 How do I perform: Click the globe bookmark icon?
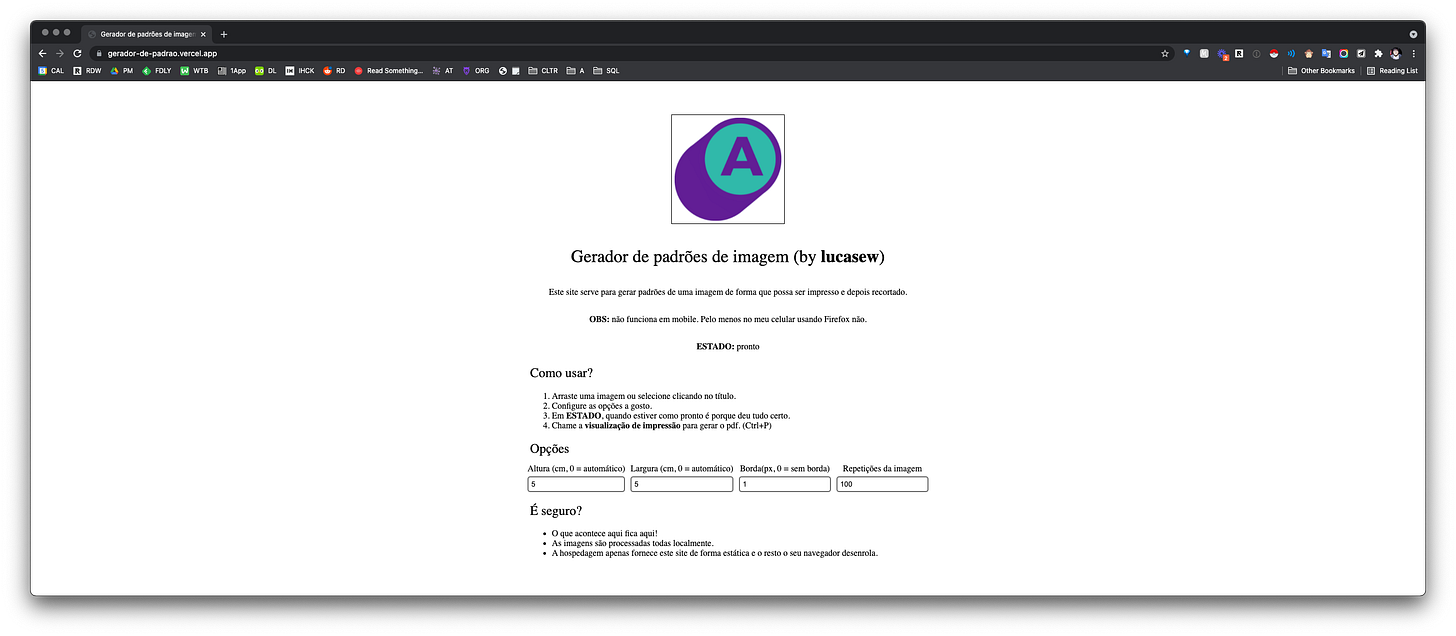[x=503, y=71]
